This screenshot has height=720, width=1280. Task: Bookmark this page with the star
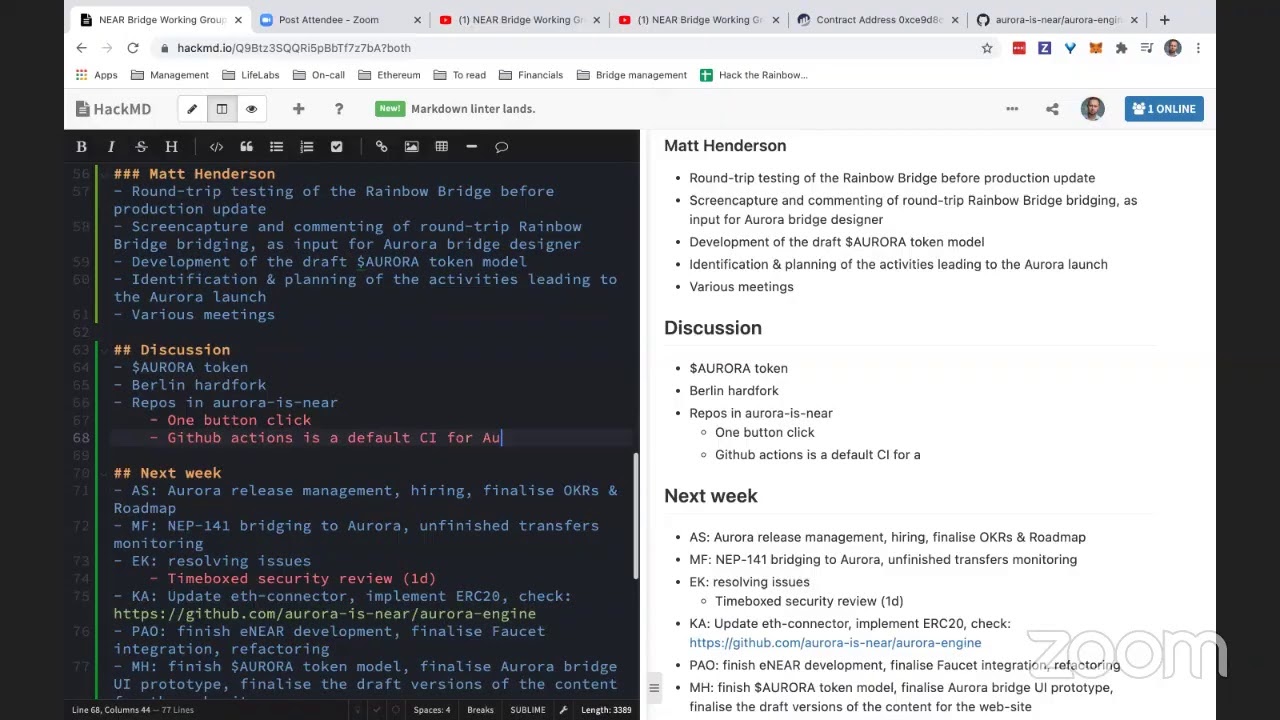[x=987, y=48]
